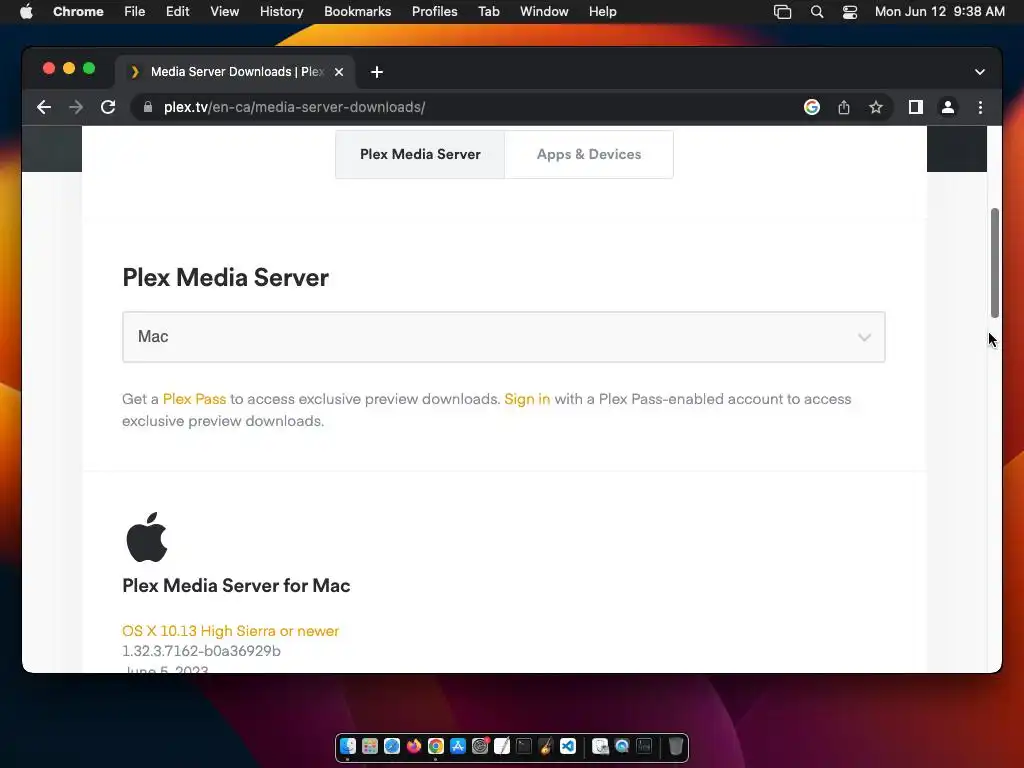Viewport: 1024px width, 768px height.
Task: Click the date and time in menu bar
Action: tap(940, 12)
